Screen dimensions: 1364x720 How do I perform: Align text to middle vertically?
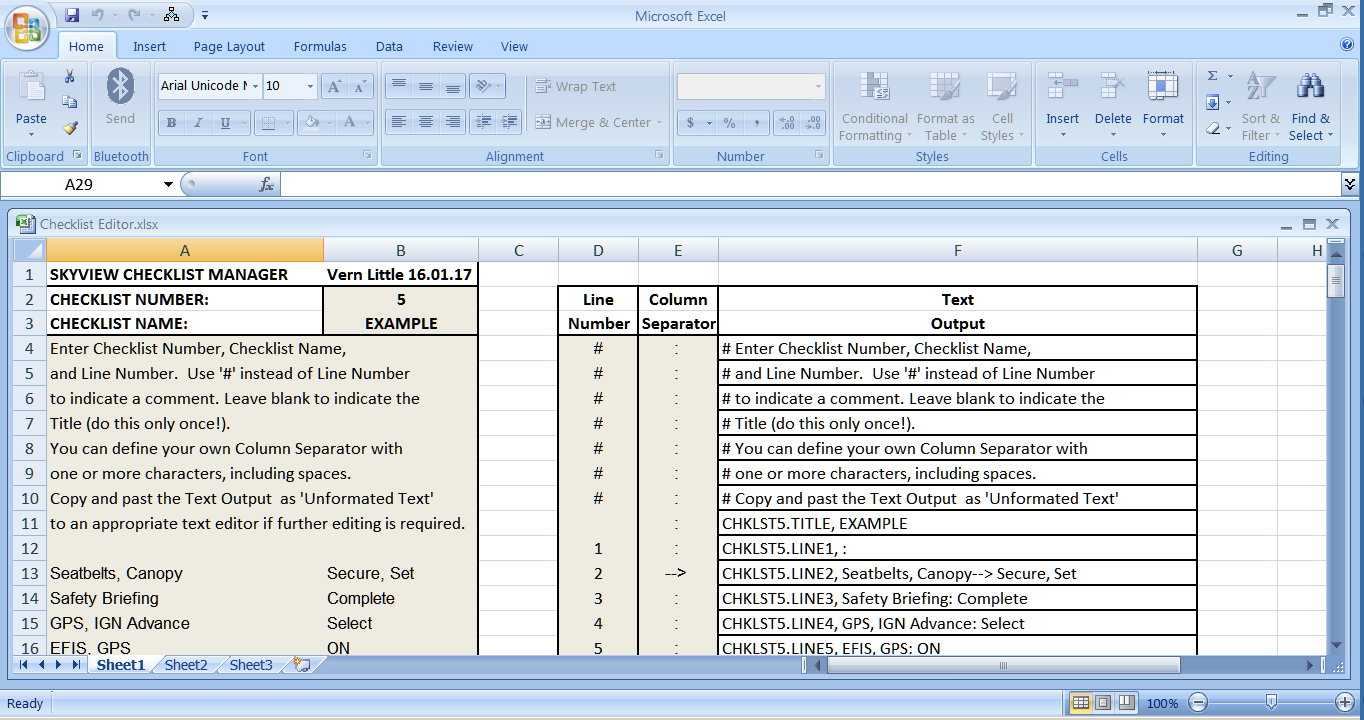[426, 86]
